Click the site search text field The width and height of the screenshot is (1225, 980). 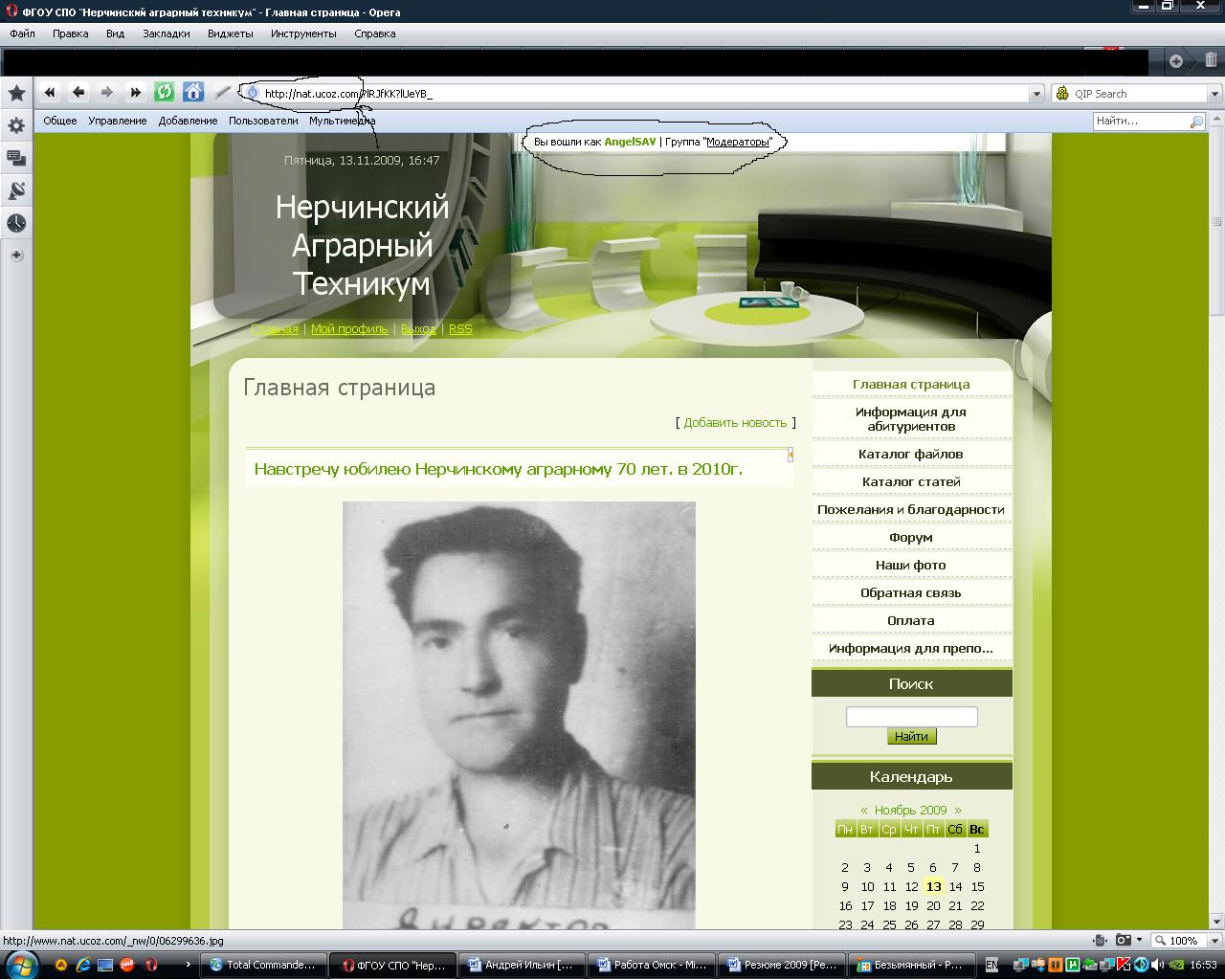click(911, 716)
